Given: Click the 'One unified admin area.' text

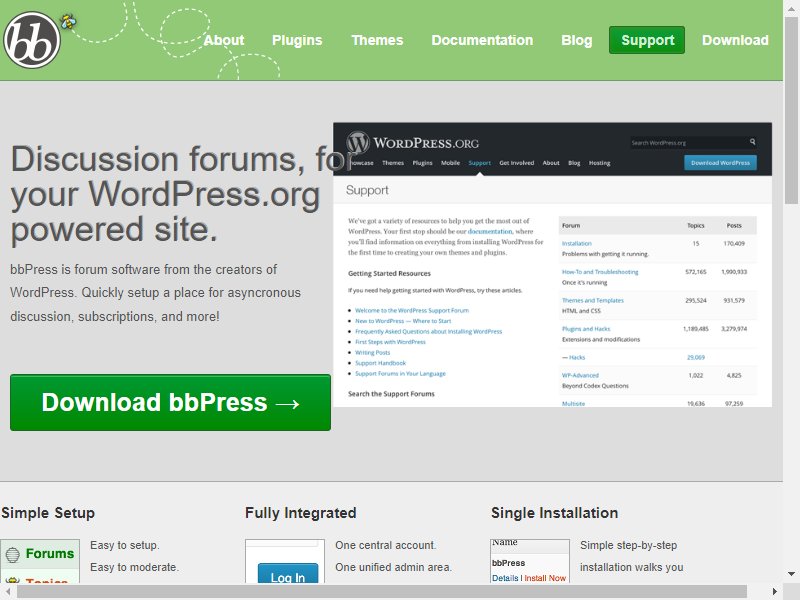Looking at the screenshot, I should (x=393, y=567).
